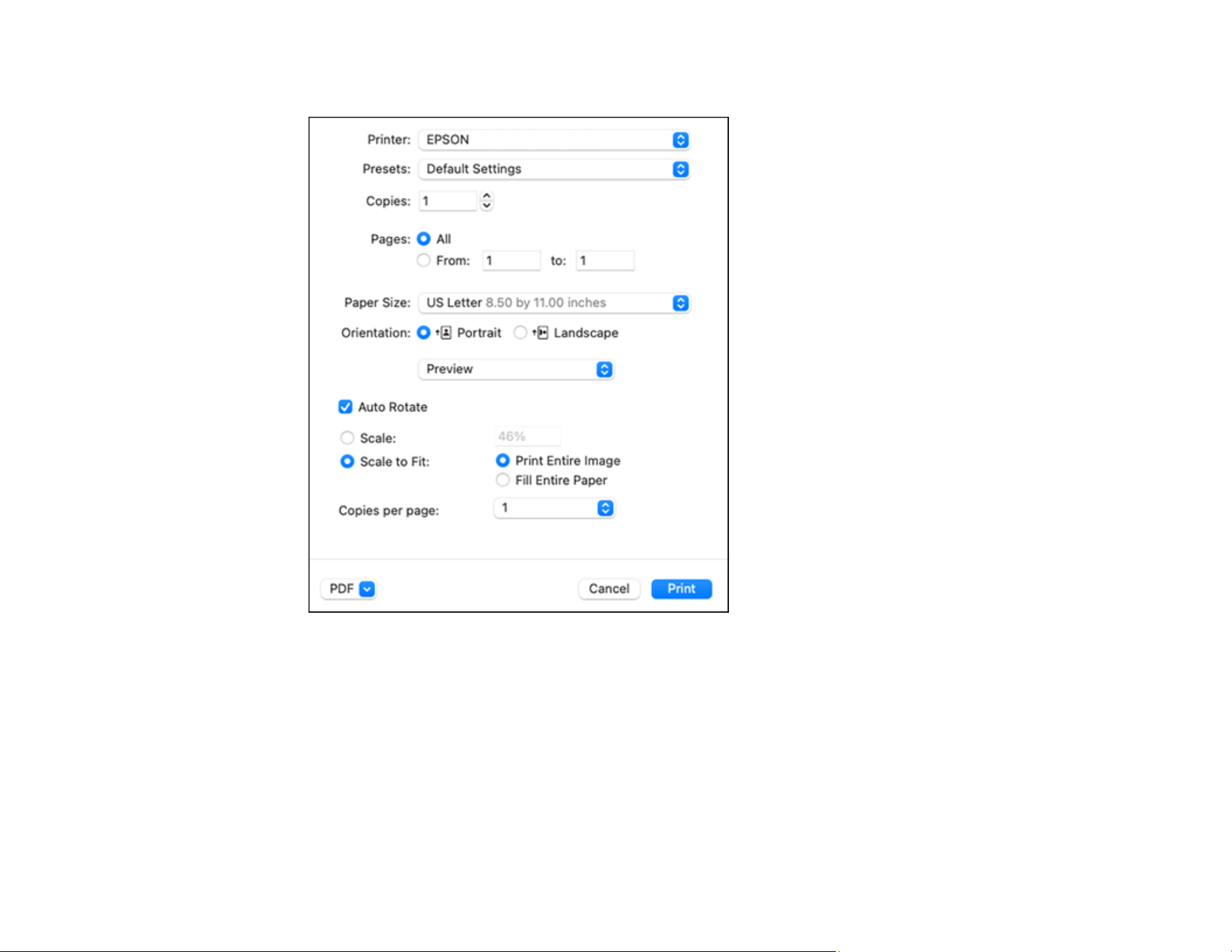The width and height of the screenshot is (1232, 952).
Task: Select the Scale radio button
Action: point(347,438)
